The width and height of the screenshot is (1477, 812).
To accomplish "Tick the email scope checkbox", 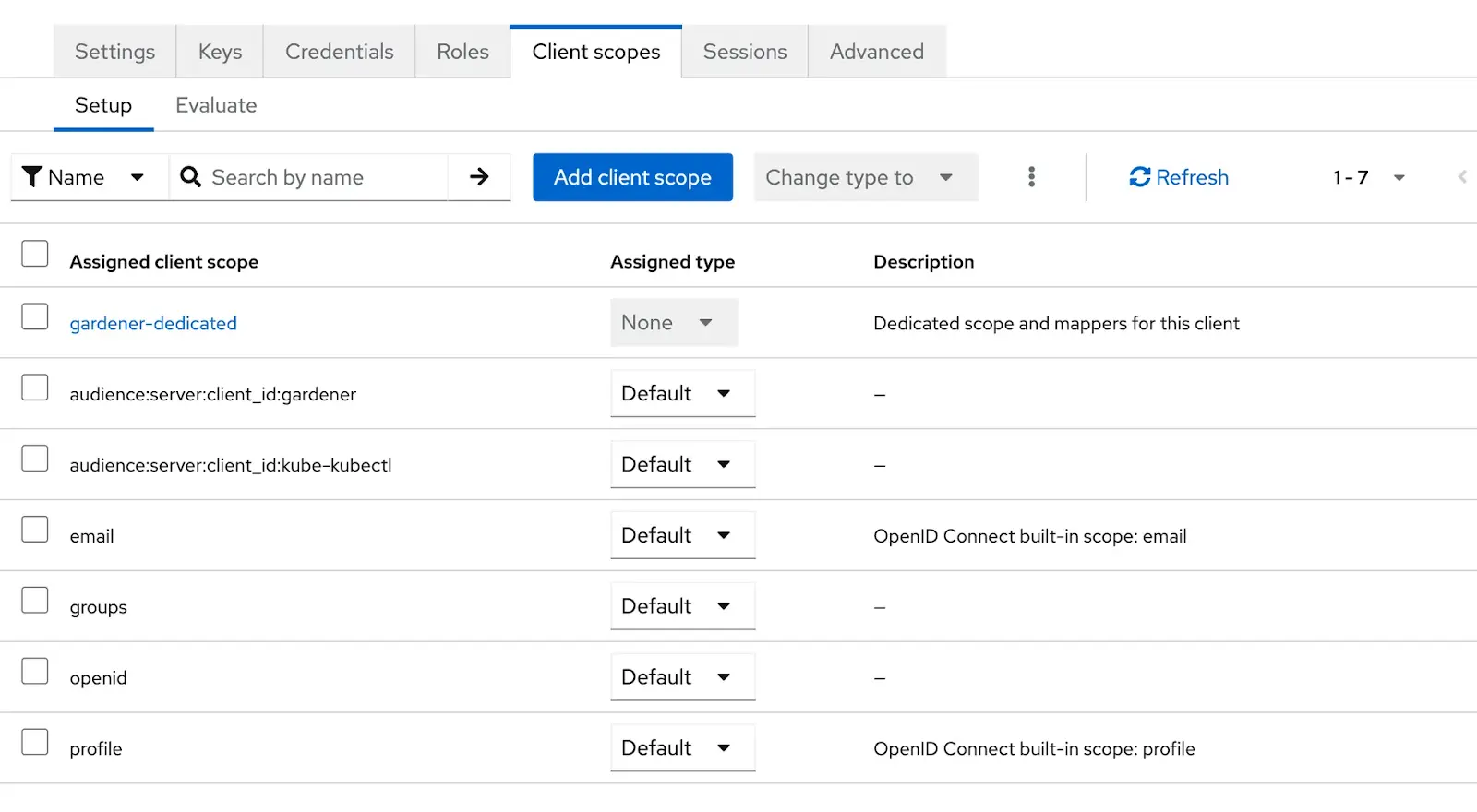I will pyautogui.click(x=35, y=530).
